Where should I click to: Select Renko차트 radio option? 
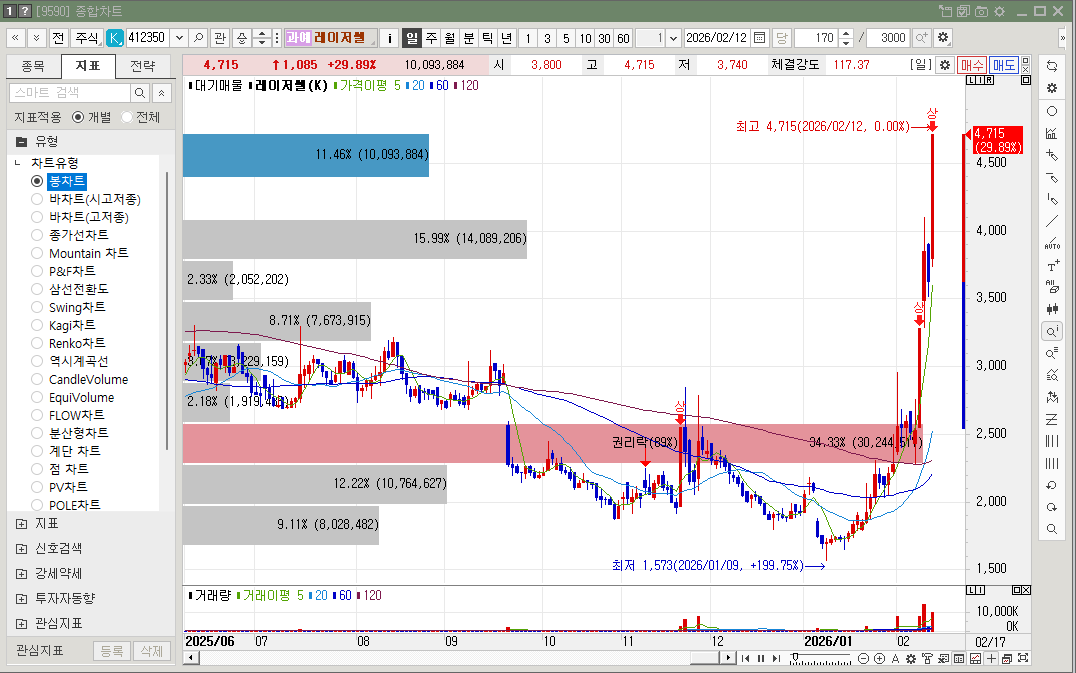click(x=37, y=343)
